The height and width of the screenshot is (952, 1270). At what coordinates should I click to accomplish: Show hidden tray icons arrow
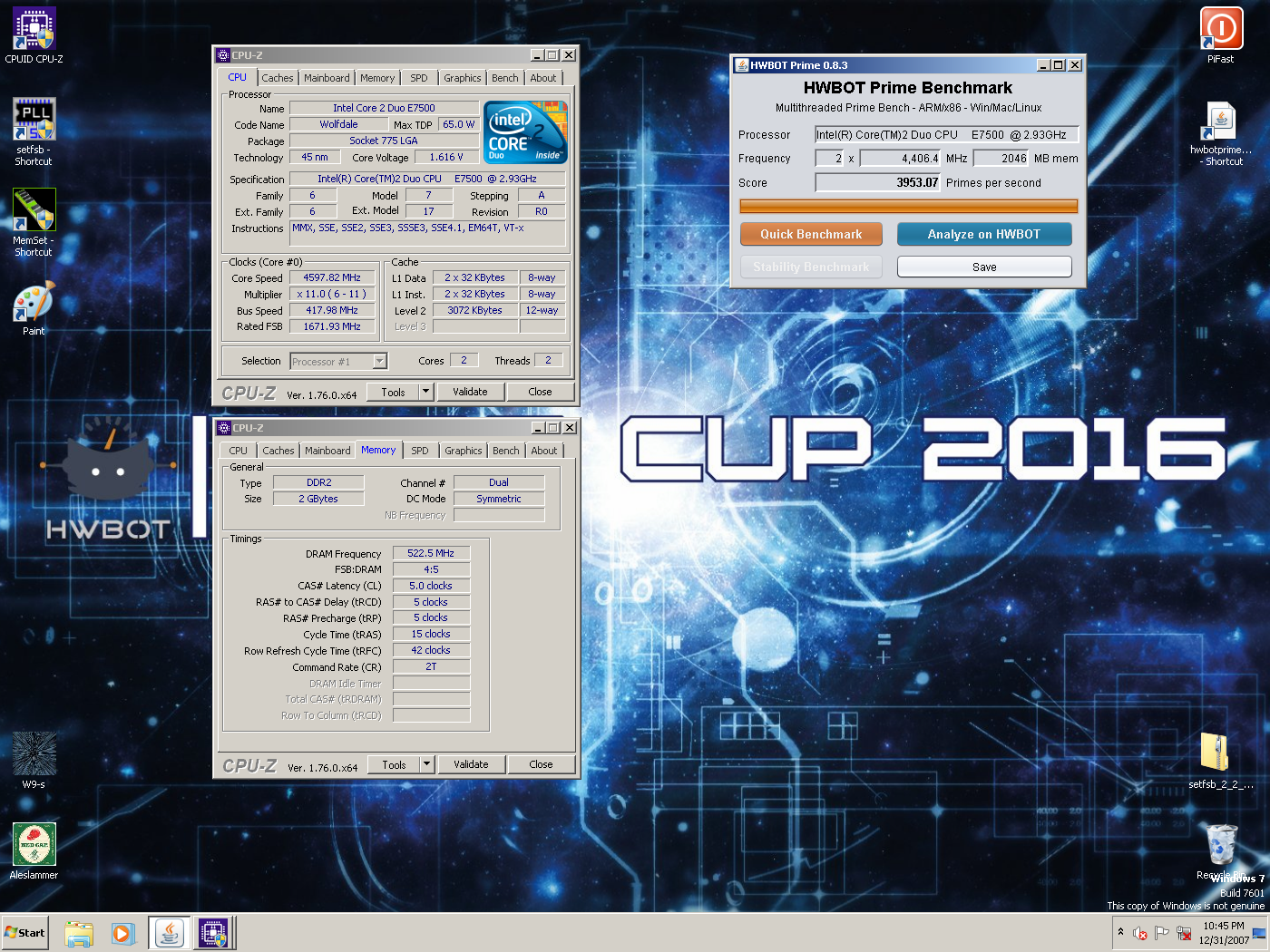pos(1120,932)
